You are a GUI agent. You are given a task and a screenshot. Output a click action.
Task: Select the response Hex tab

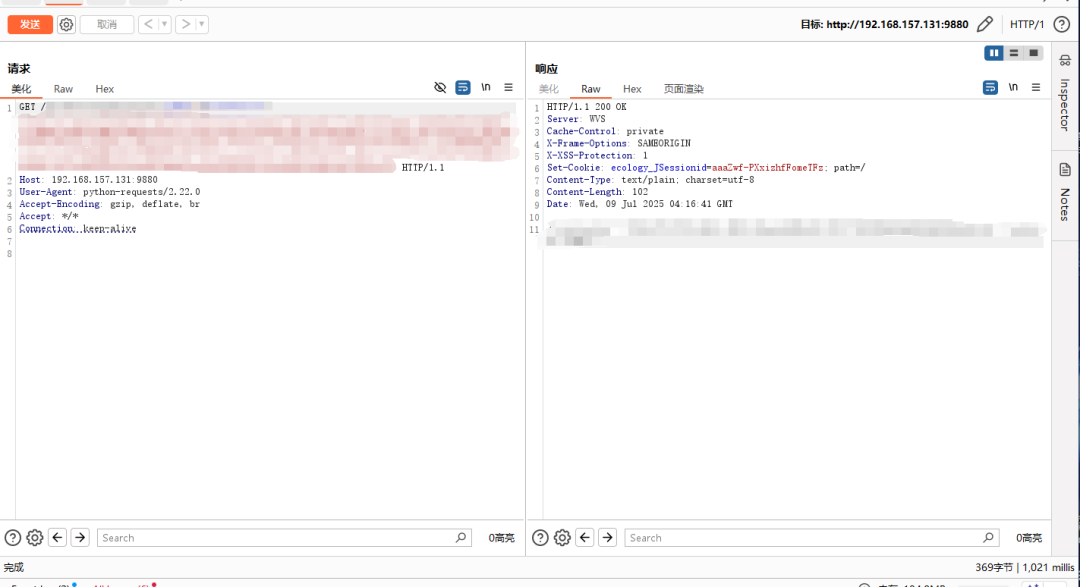point(632,89)
